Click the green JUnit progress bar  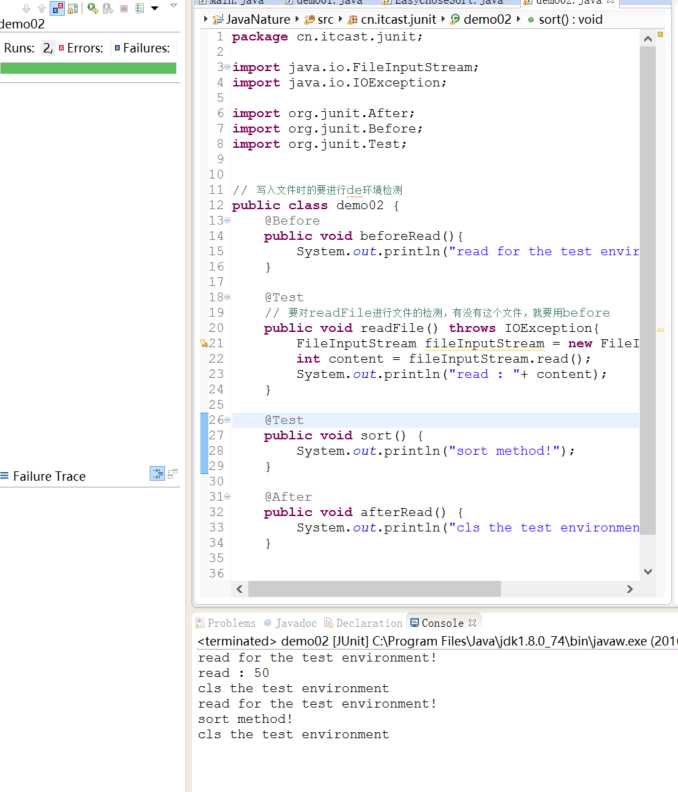pos(88,68)
